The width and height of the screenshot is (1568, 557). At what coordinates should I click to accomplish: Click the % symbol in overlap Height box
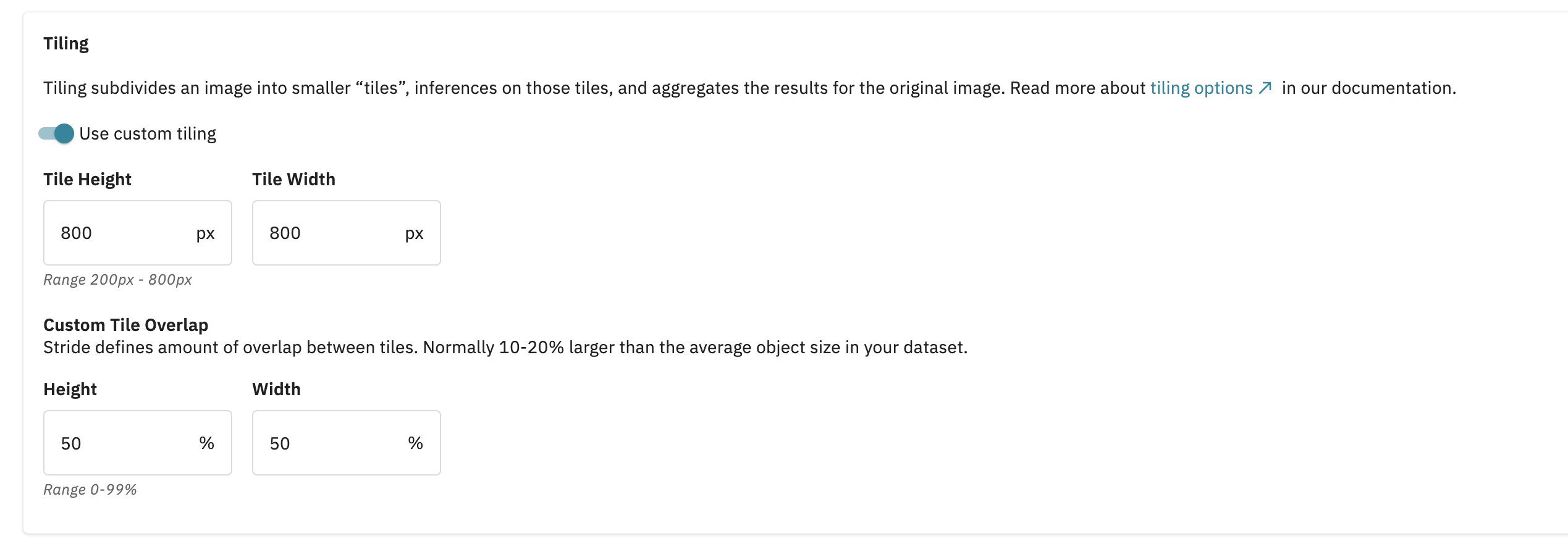tap(206, 443)
